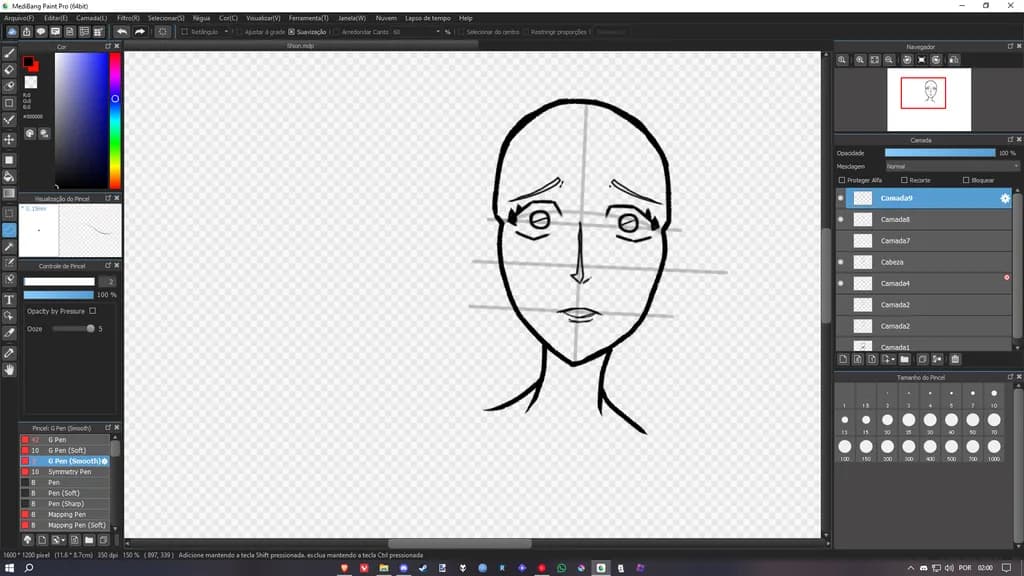Click the Undo arrow in toolbar
1024x576 pixels.
122,31
